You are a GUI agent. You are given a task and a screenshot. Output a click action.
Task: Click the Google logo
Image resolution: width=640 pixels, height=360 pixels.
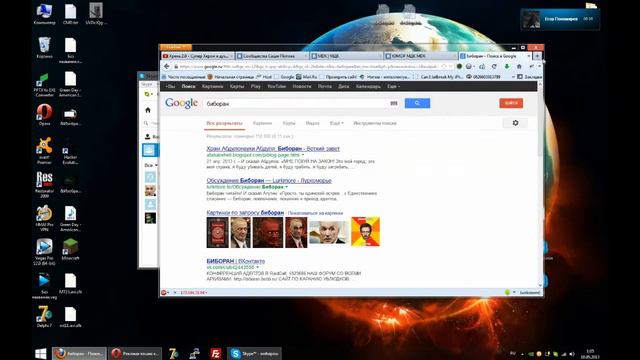point(182,103)
